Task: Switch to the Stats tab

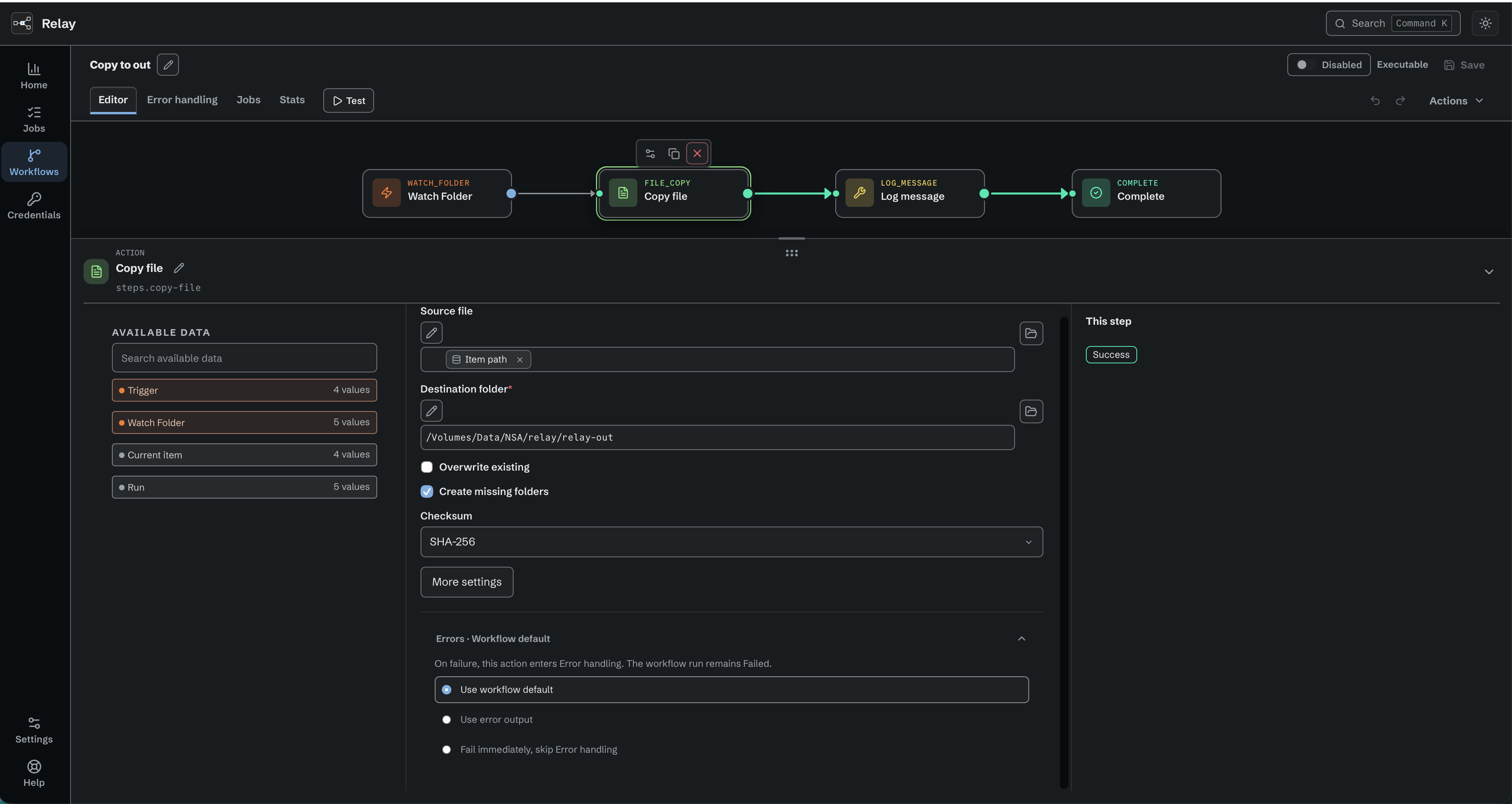Action: point(292,100)
